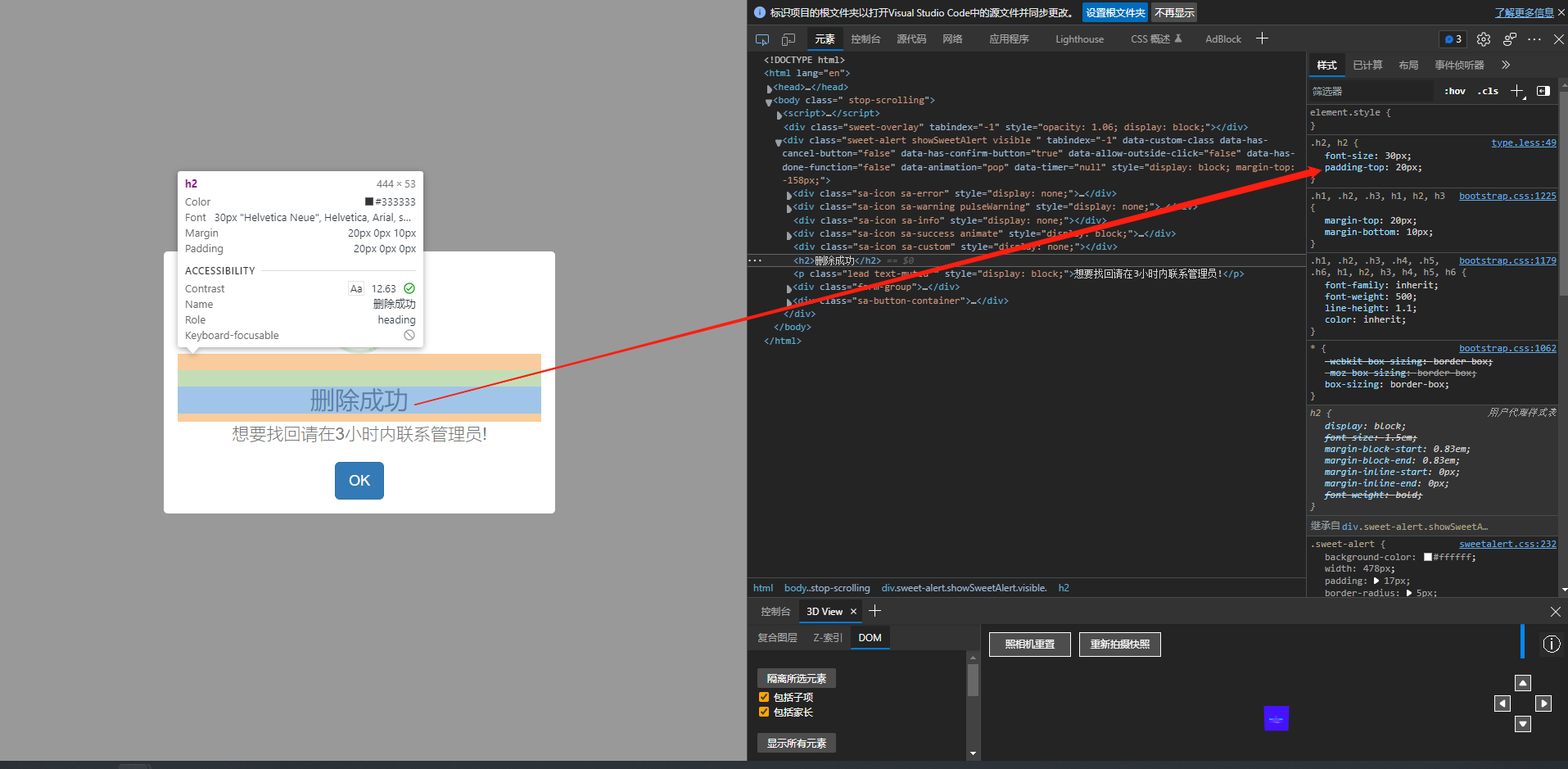This screenshot has height=769, width=1568.
Task: Uncheck the 包括子项 checkbox
Action: click(764, 698)
